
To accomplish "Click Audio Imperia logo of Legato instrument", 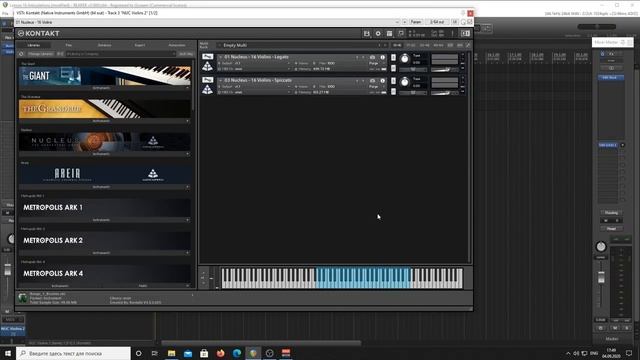I will pos(207,66).
